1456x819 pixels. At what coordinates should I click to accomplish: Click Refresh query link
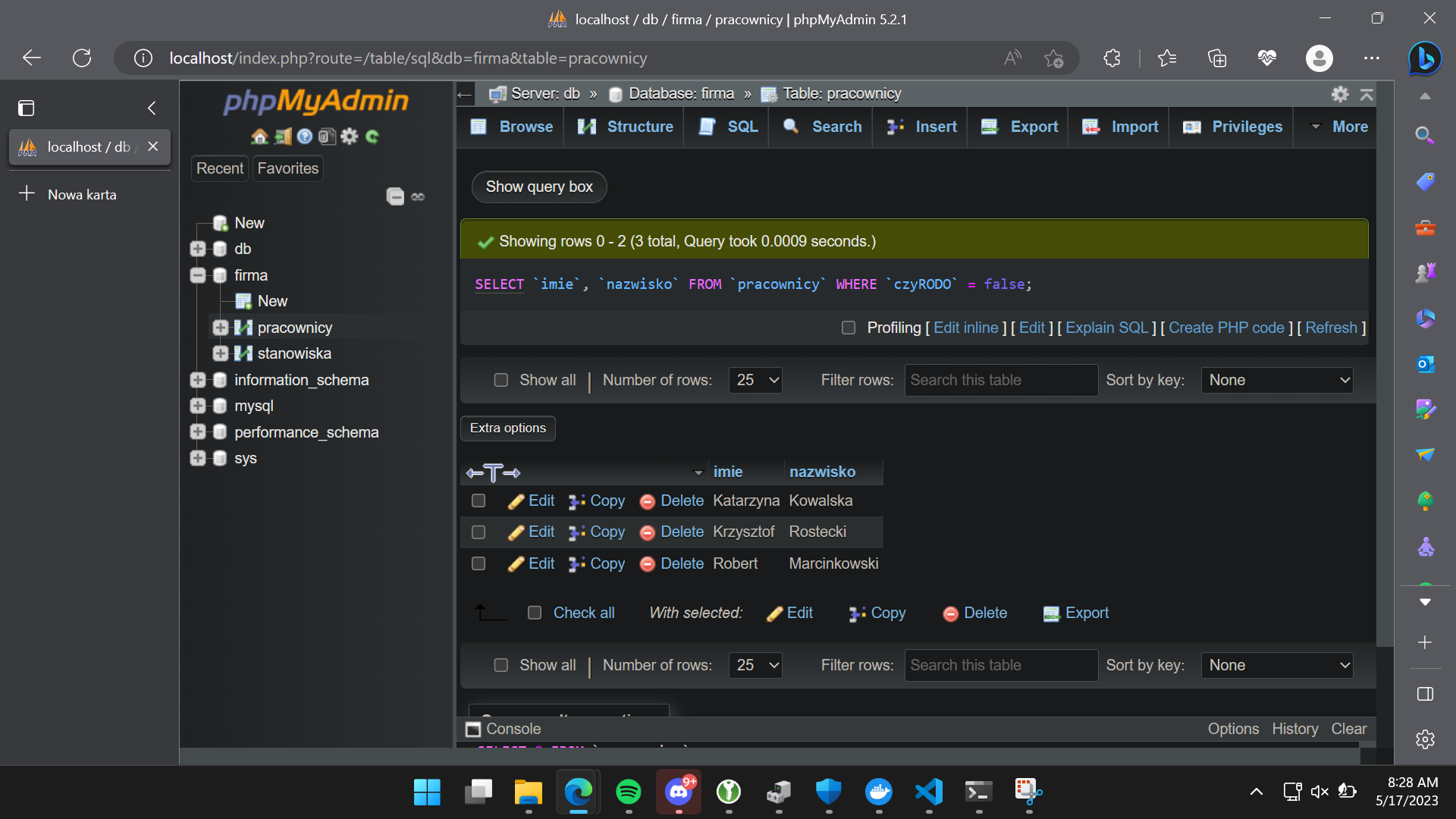click(x=1331, y=328)
